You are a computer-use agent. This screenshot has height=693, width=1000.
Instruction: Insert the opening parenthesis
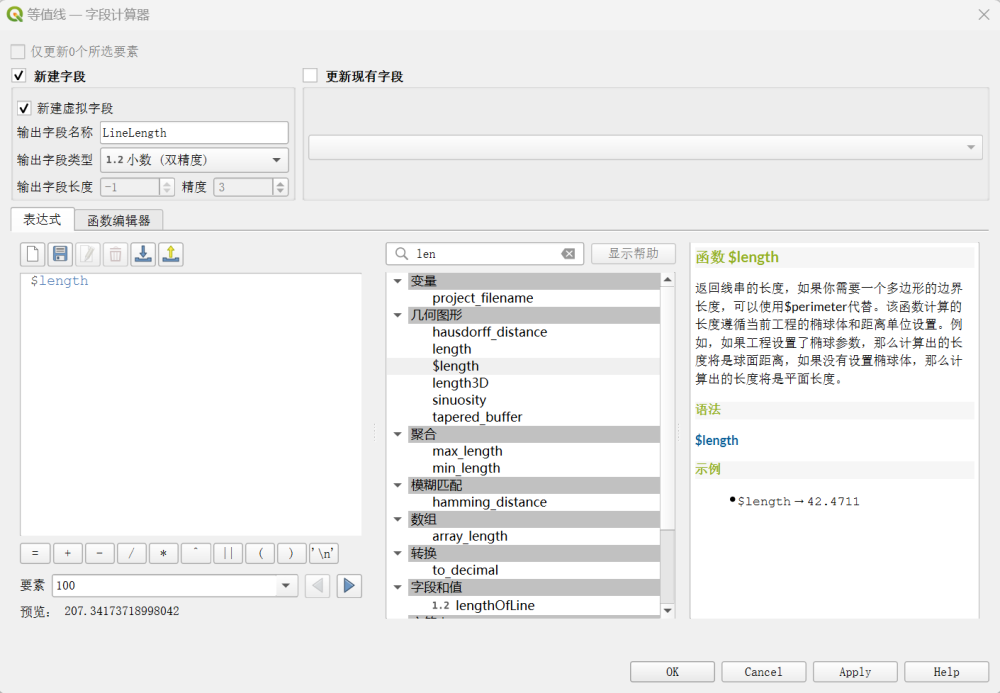click(260, 553)
